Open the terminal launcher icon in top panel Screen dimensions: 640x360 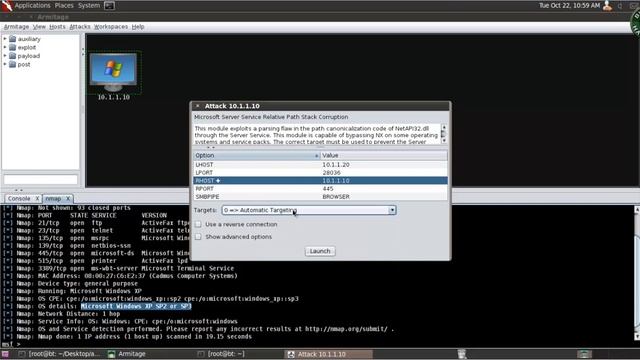pyautogui.click(x=109, y=5)
